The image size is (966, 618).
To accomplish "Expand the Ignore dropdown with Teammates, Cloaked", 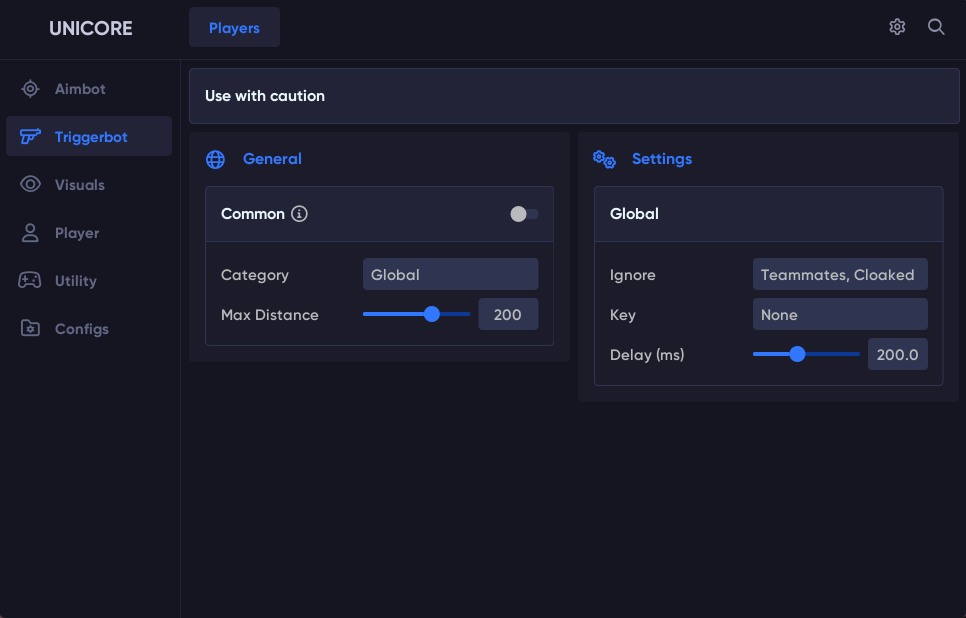I will [x=839, y=275].
